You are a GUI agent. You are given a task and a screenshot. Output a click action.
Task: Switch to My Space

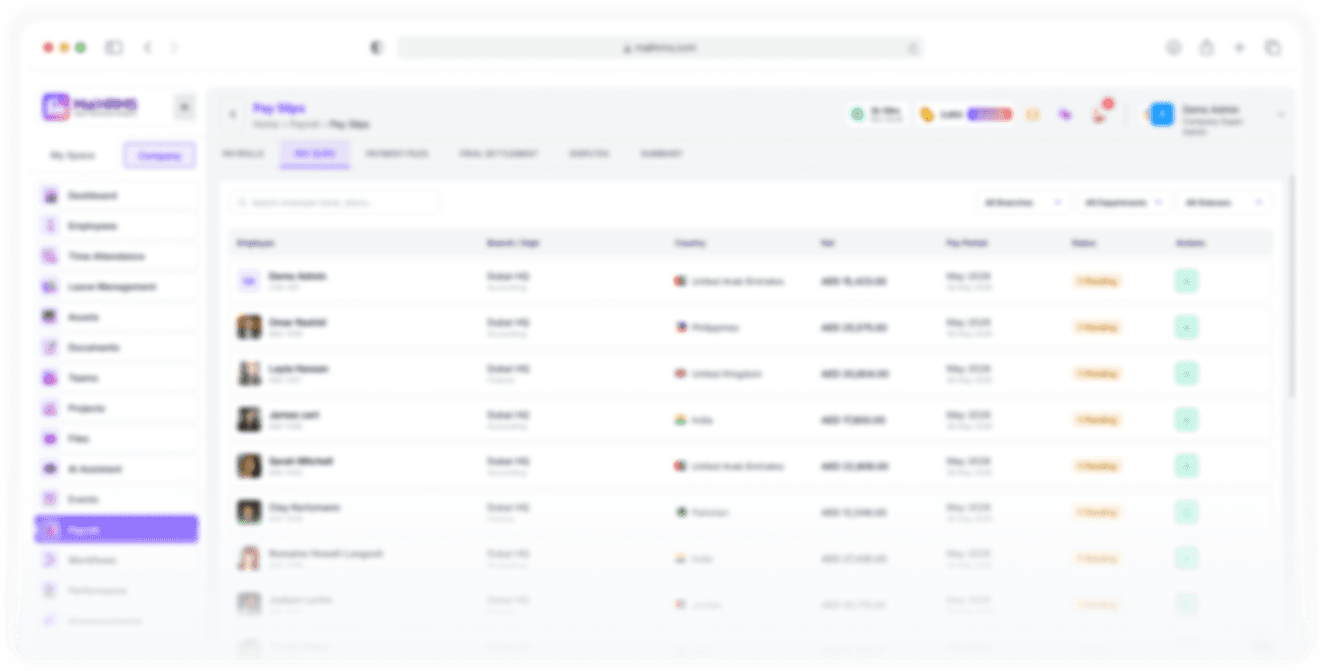74,156
